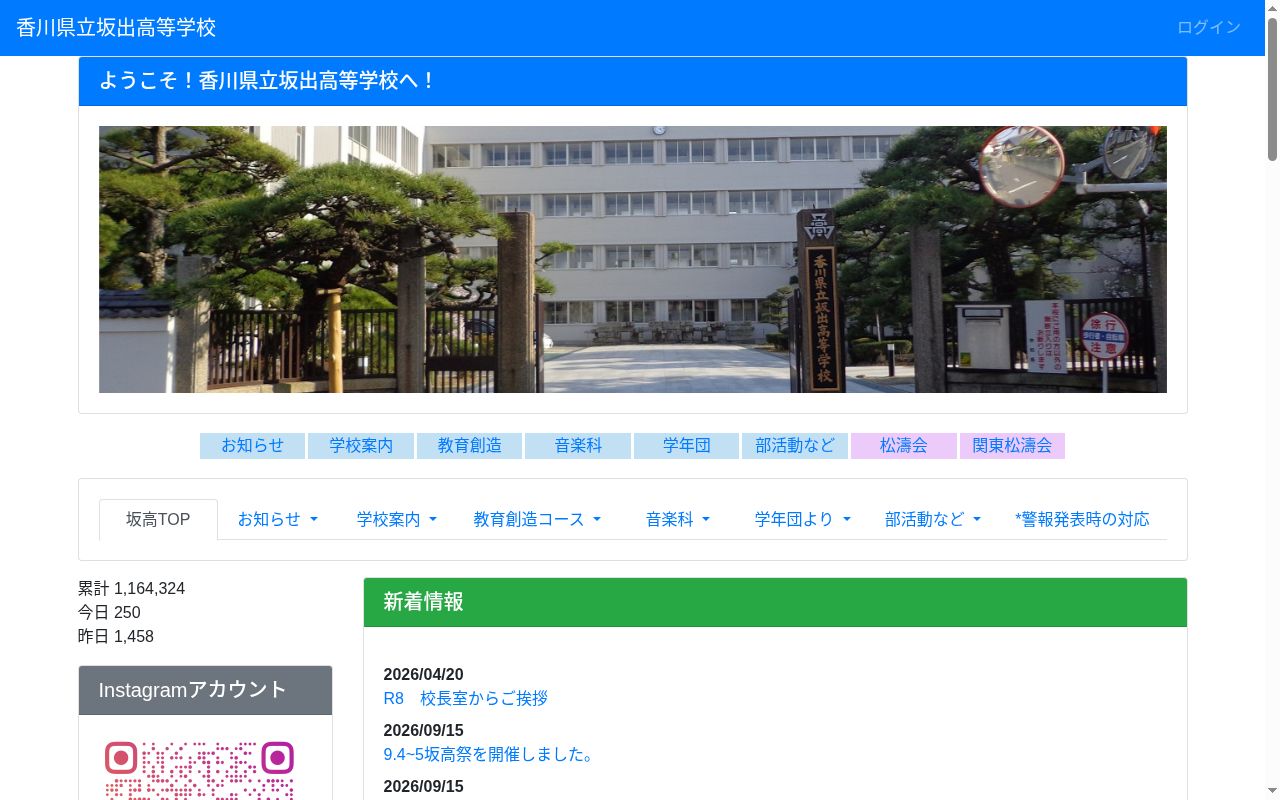Open the 教育創造 quick button
Screen dimensions: 1280x800
[469, 446]
